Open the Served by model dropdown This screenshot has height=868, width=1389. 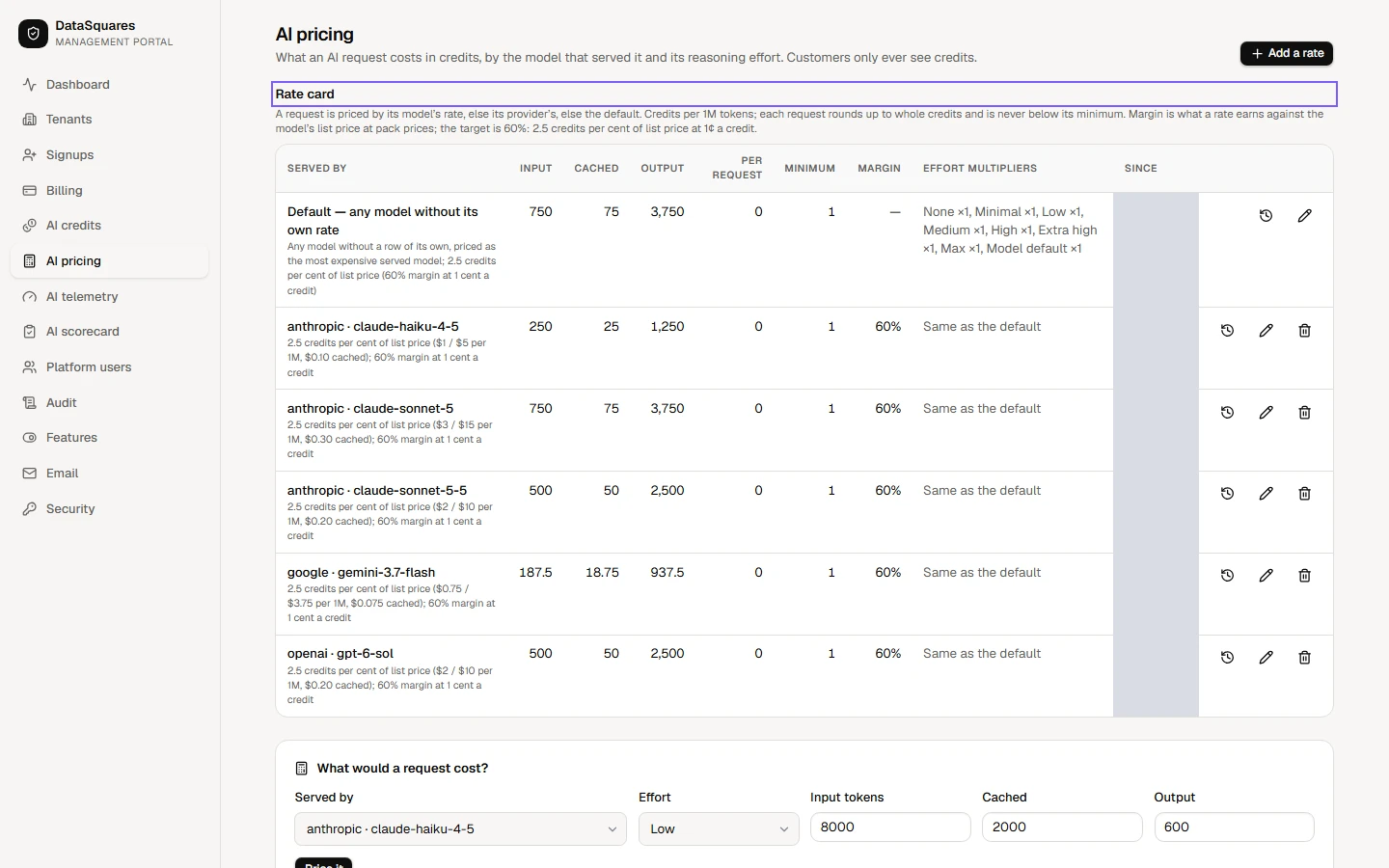coord(460,829)
